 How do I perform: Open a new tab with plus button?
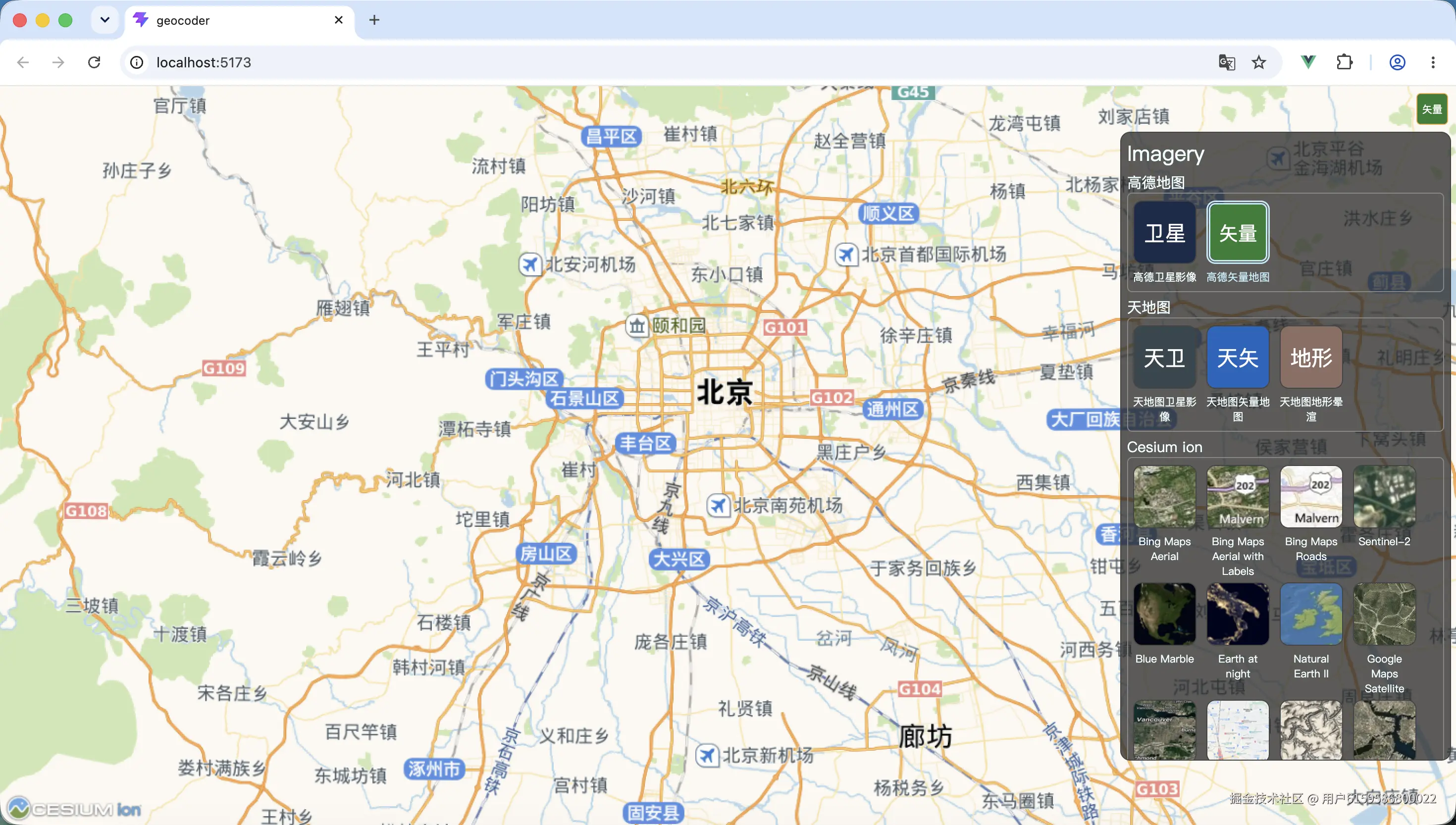click(x=374, y=20)
